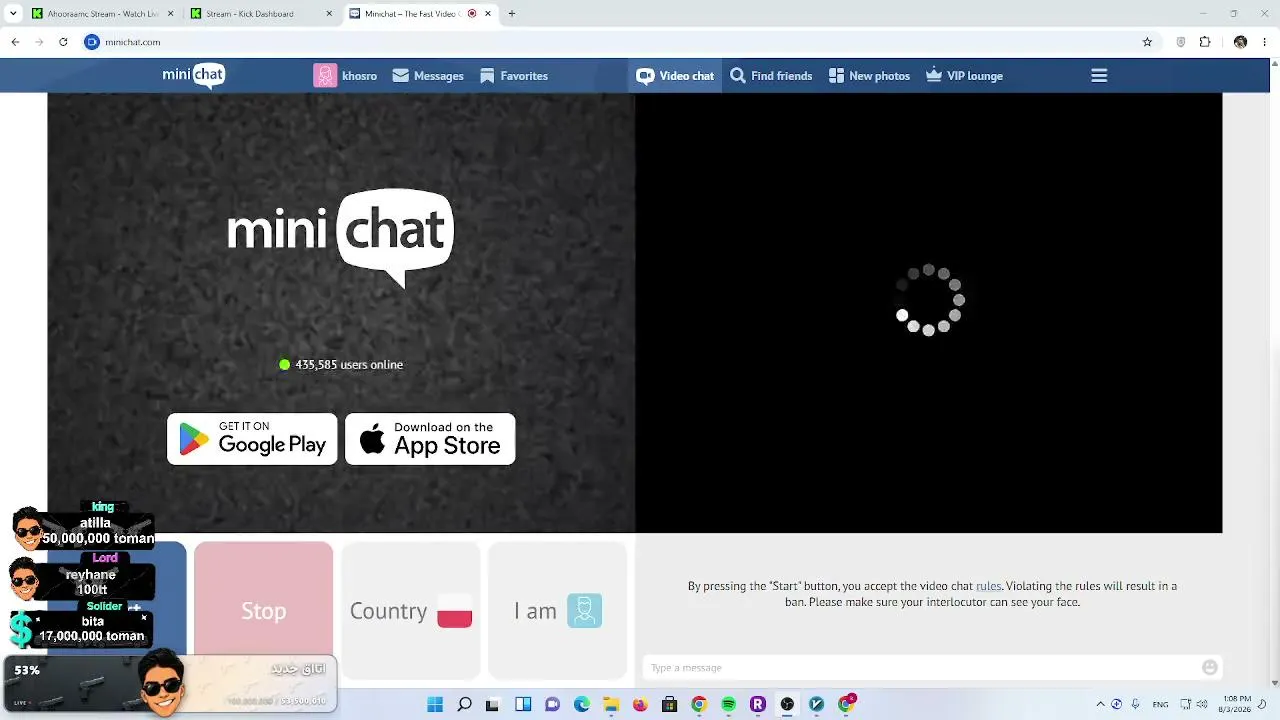Open the Chrome three-dot menu
This screenshot has height=720, width=1280.
pyautogui.click(x=1265, y=42)
